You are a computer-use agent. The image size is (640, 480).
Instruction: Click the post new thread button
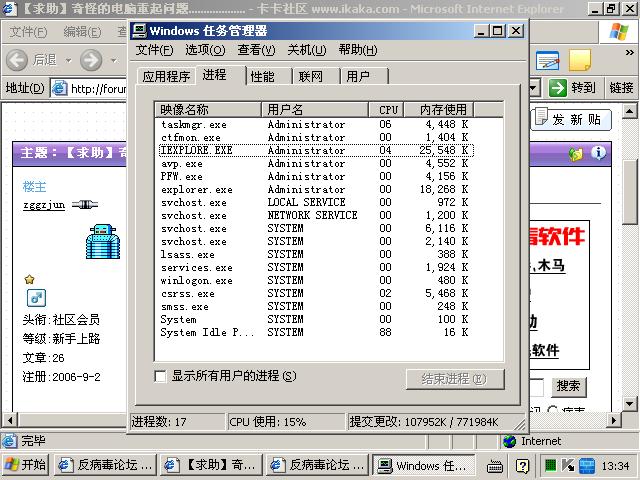[571, 120]
